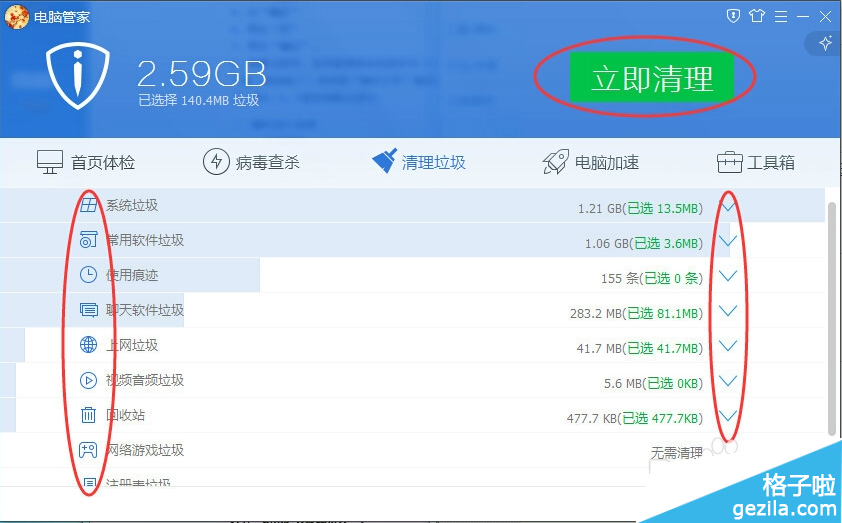Click the shield icon in title bar
The width and height of the screenshot is (842, 523).
(733, 16)
